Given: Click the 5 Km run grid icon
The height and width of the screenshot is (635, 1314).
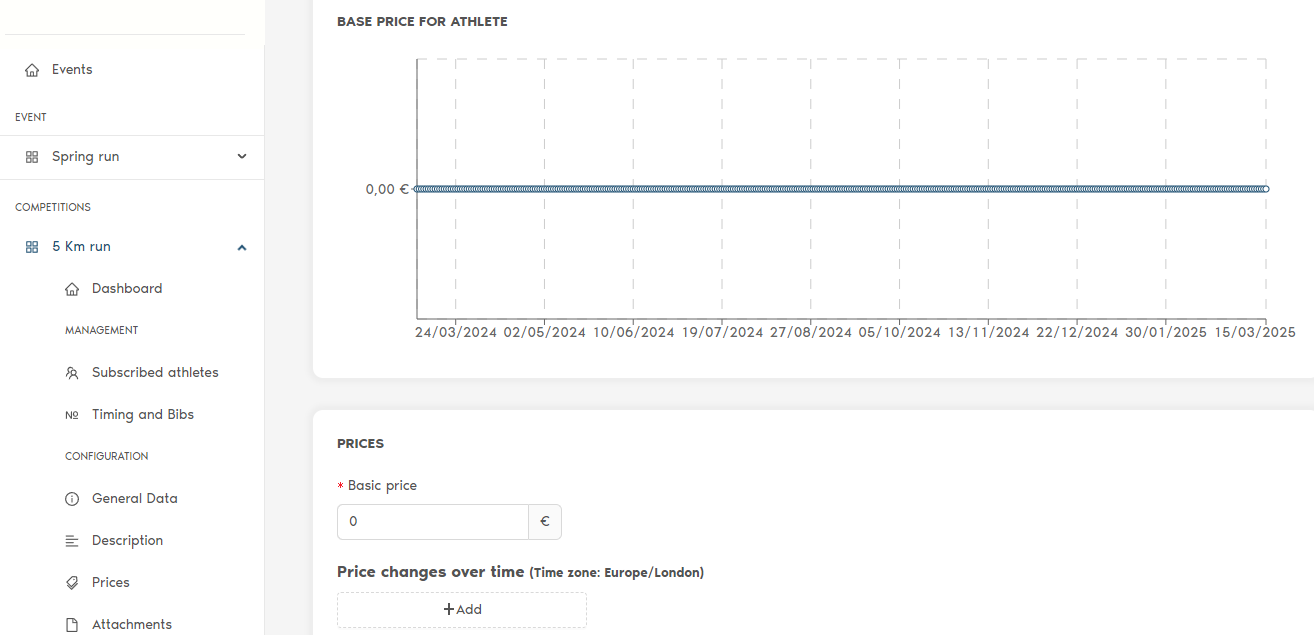Looking at the screenshot, I should [32, 247].
